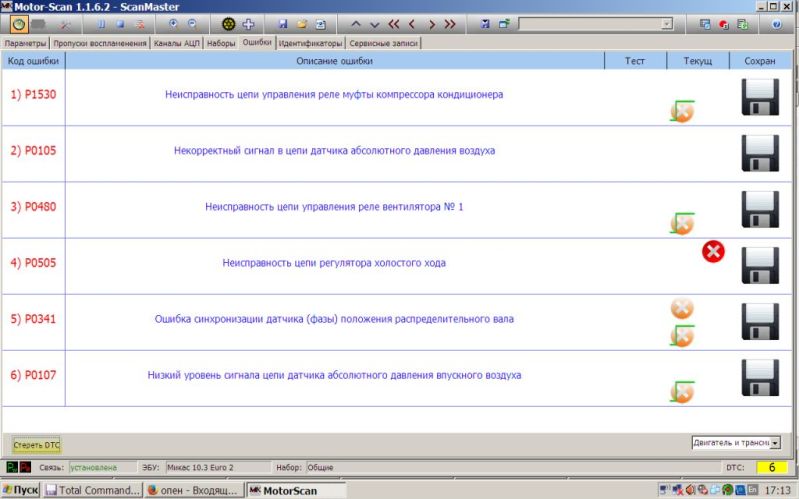This screenshot has height=499, width=799.
Task: Click the gauge connect icon in toolbar
Action: coord(18,24)
